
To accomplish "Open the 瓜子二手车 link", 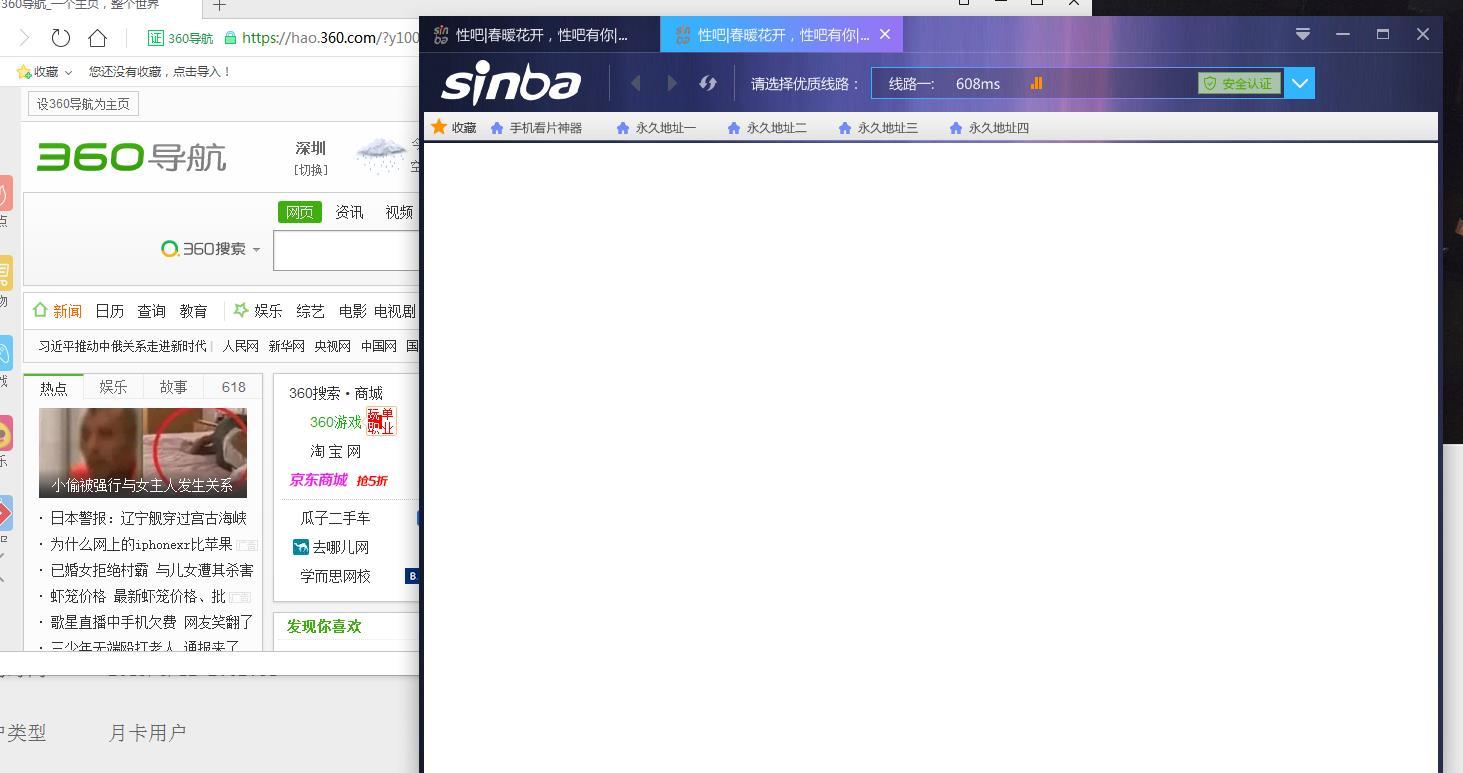I will coord(335,518).
